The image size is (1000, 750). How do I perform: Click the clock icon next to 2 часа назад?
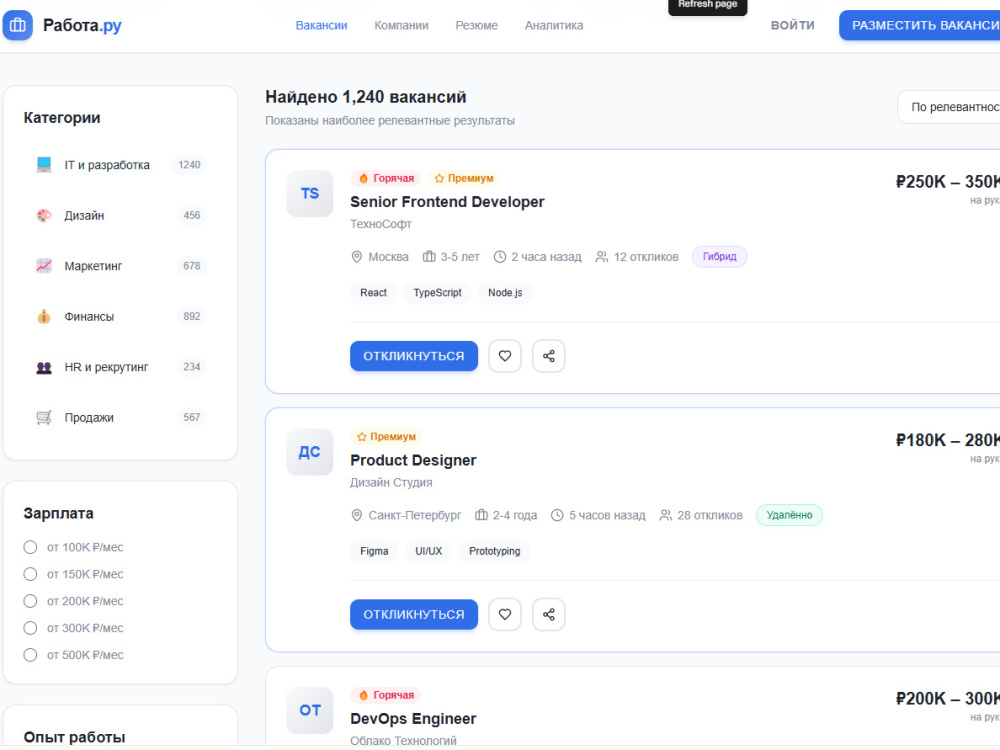pos(500,256)
